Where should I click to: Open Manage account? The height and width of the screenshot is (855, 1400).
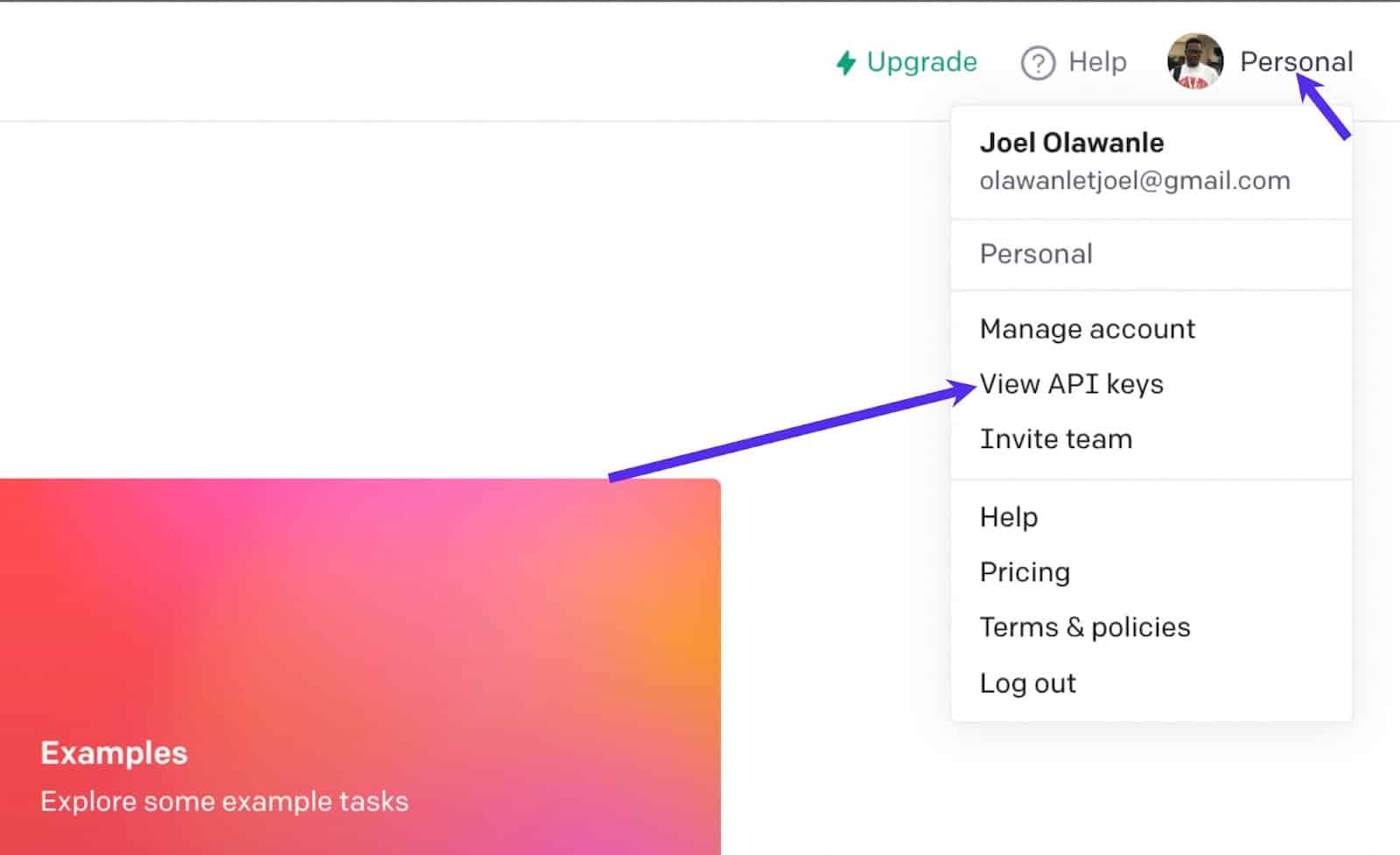pos(1088,329)
